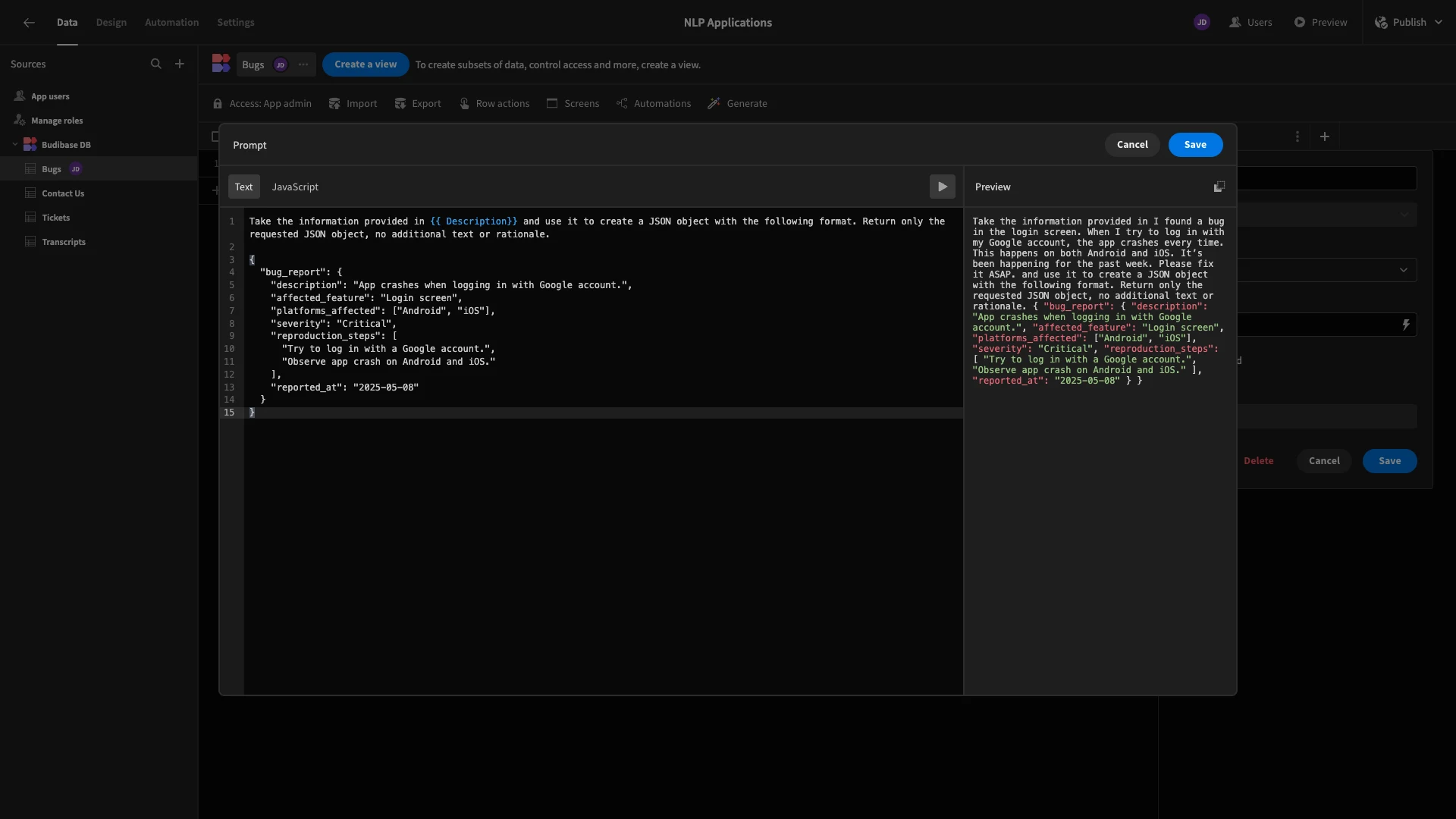Click the JD user avatar in top bar
The image size is (1456, 819).
click(x=1202, y=23)
